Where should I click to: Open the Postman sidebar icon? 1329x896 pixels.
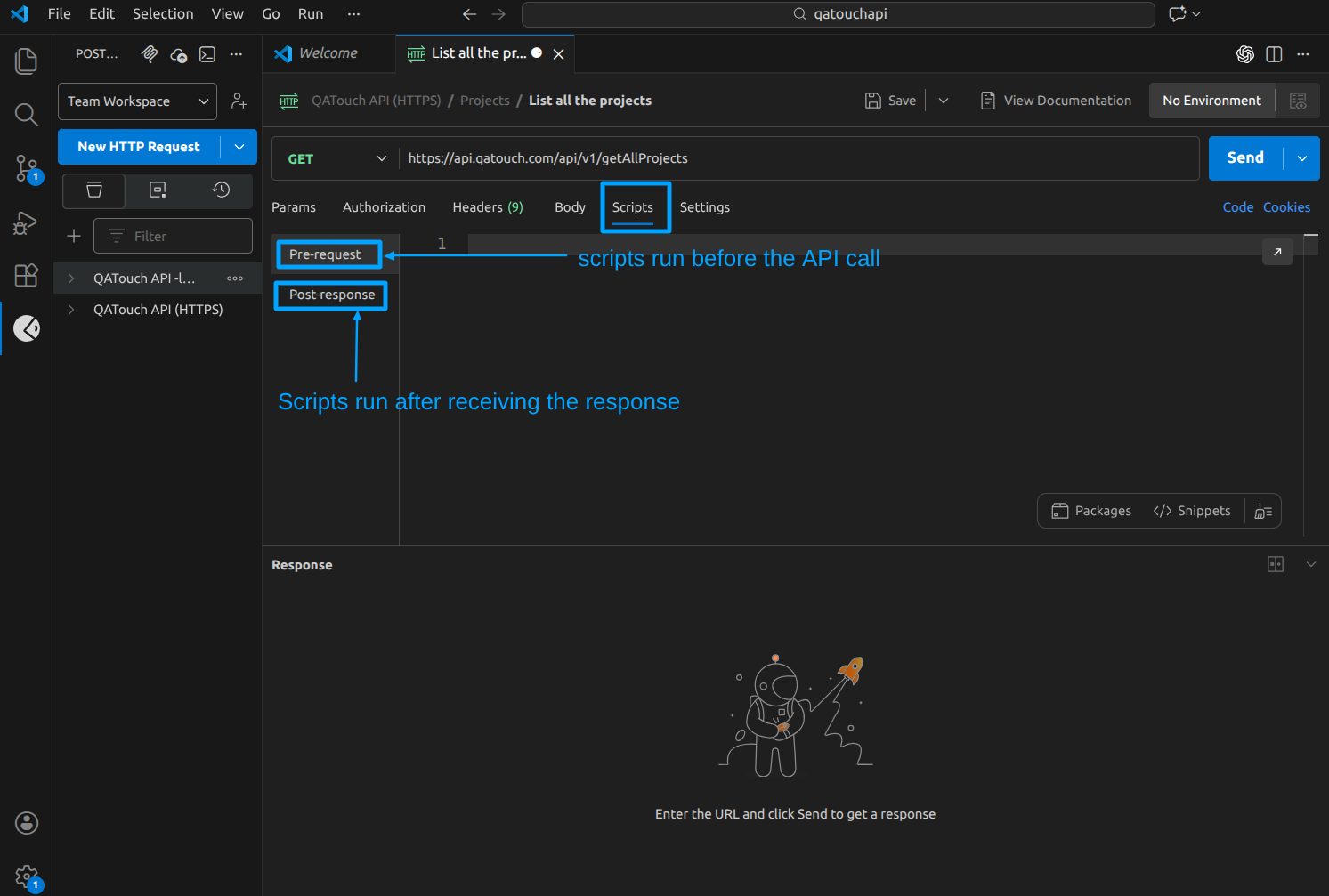(x=27, y=328)
